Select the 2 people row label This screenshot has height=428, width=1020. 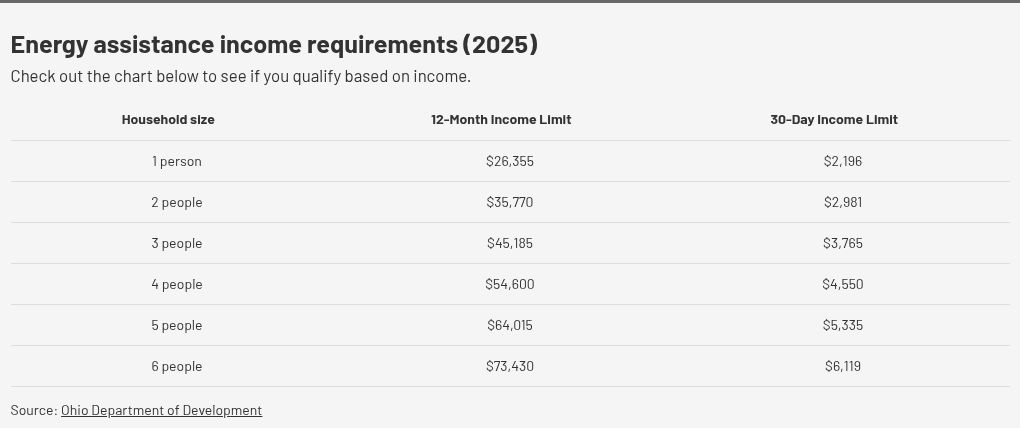(x=177, y=202)
